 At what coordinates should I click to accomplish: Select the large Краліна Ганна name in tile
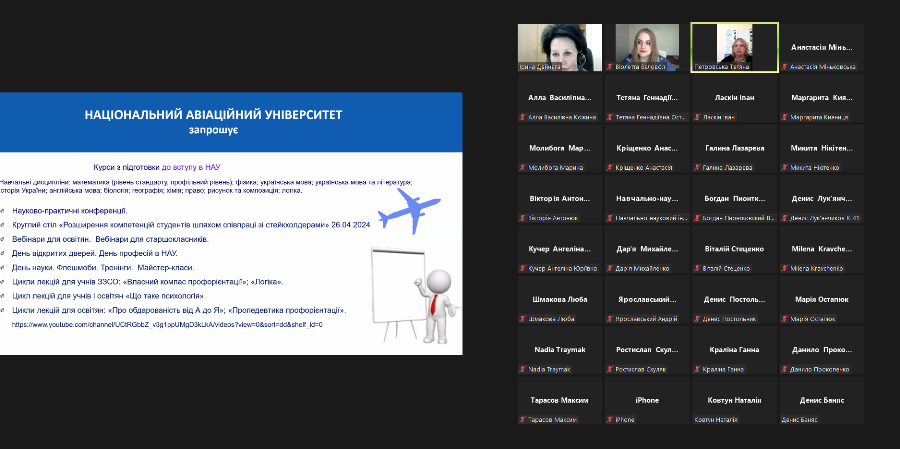[x=735, y=350]
